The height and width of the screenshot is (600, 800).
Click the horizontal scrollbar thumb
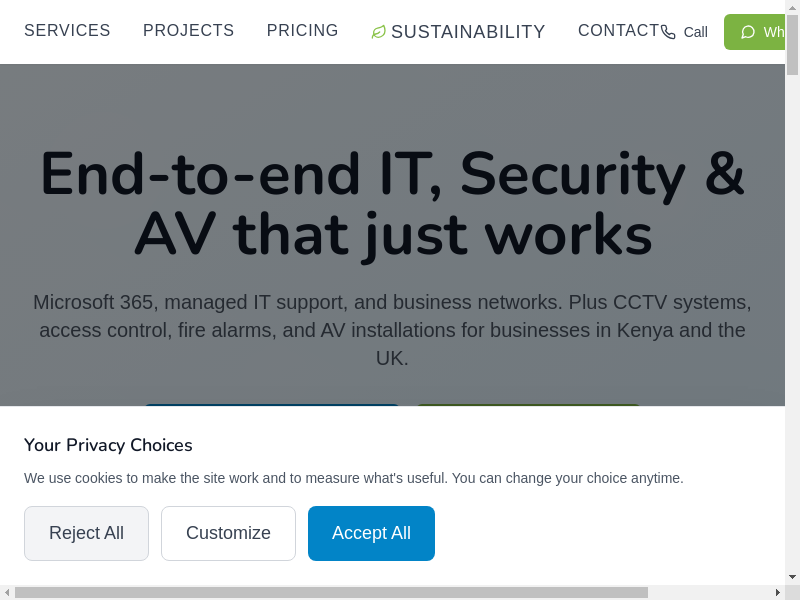tap(330, 592)
